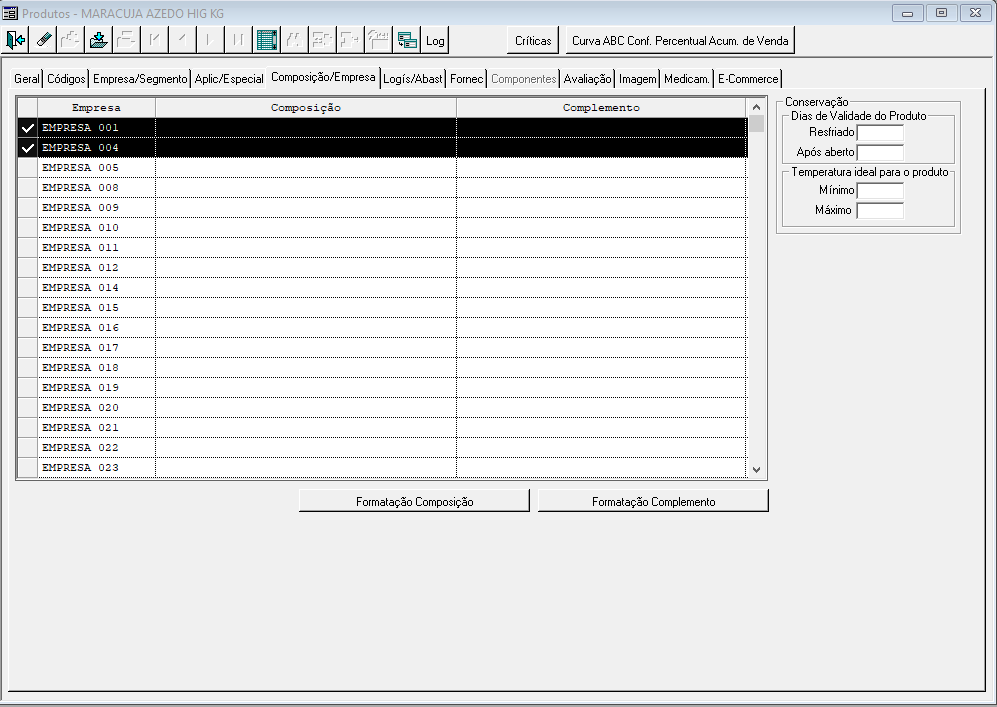Click the Log toolbar button

(x=435, y=40)
